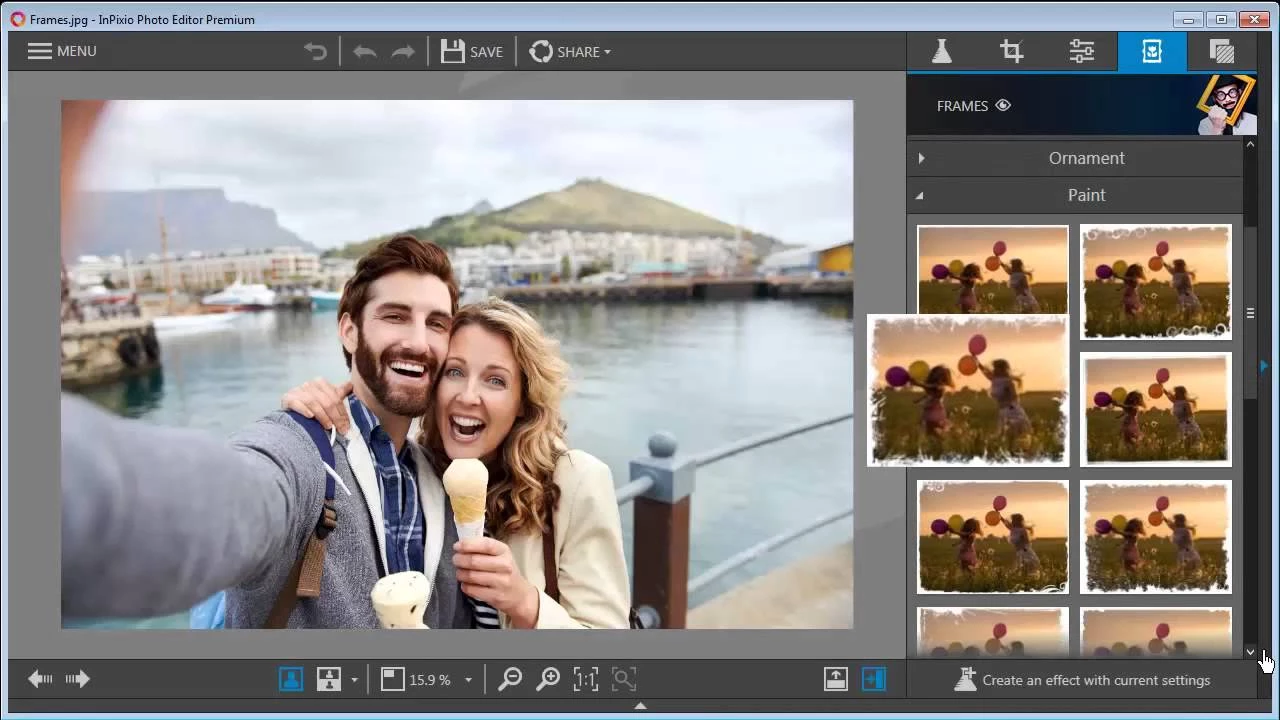Screen dimensions: 1280x720
Task: Click Create an effect with current settings
Action: [x=1082, y=680]
